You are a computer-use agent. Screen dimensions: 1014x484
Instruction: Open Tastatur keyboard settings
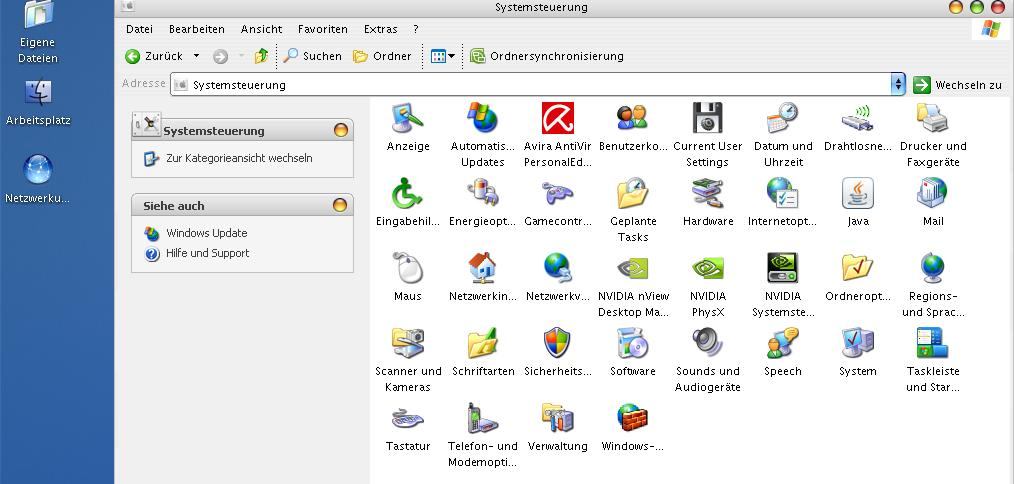pyautogui.click(x=408, y=419)
